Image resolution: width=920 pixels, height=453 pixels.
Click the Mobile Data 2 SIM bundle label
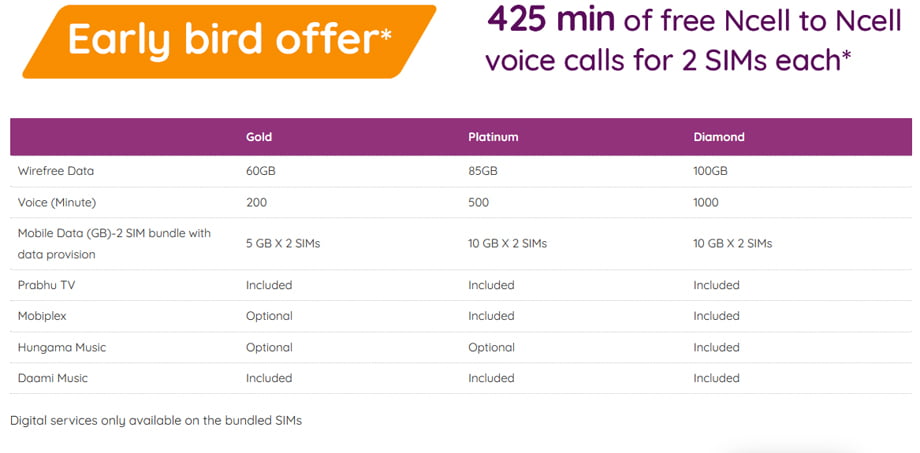pyautogui.click(x=114, y=244)
